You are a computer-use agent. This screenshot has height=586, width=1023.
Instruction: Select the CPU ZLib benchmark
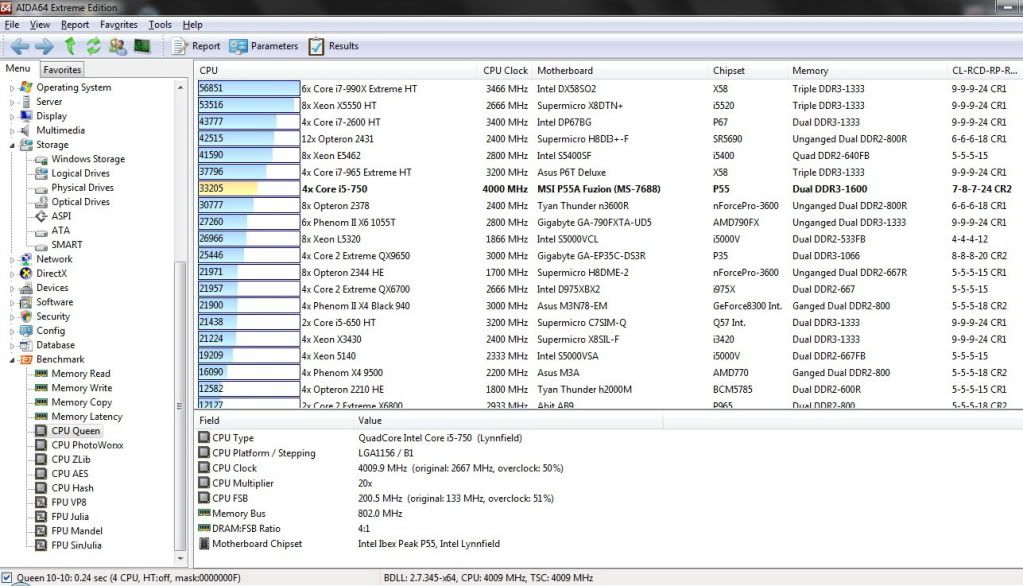pyautogui.click(x=71, y=459)
